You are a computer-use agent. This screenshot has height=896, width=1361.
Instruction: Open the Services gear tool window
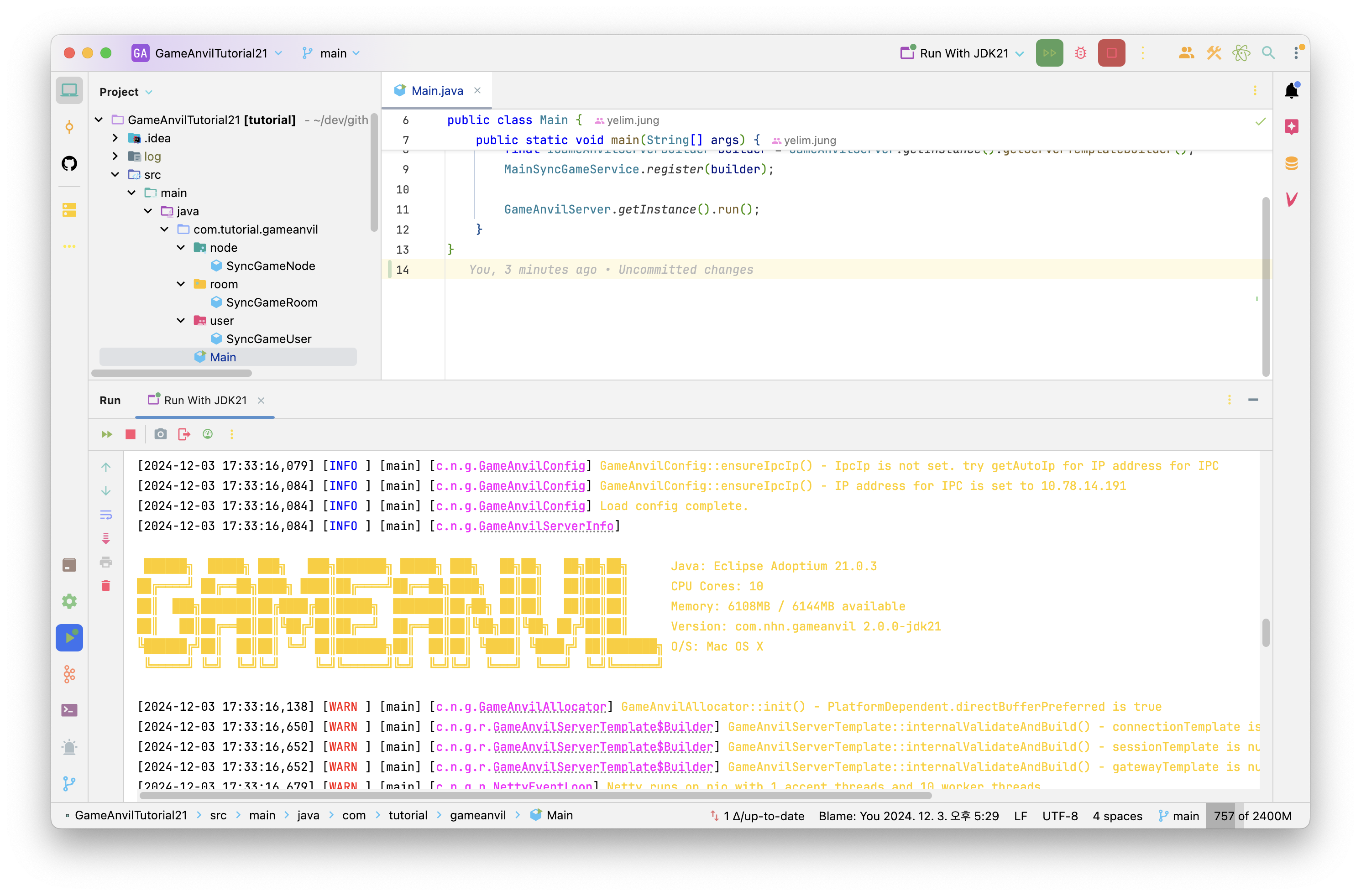69,601
